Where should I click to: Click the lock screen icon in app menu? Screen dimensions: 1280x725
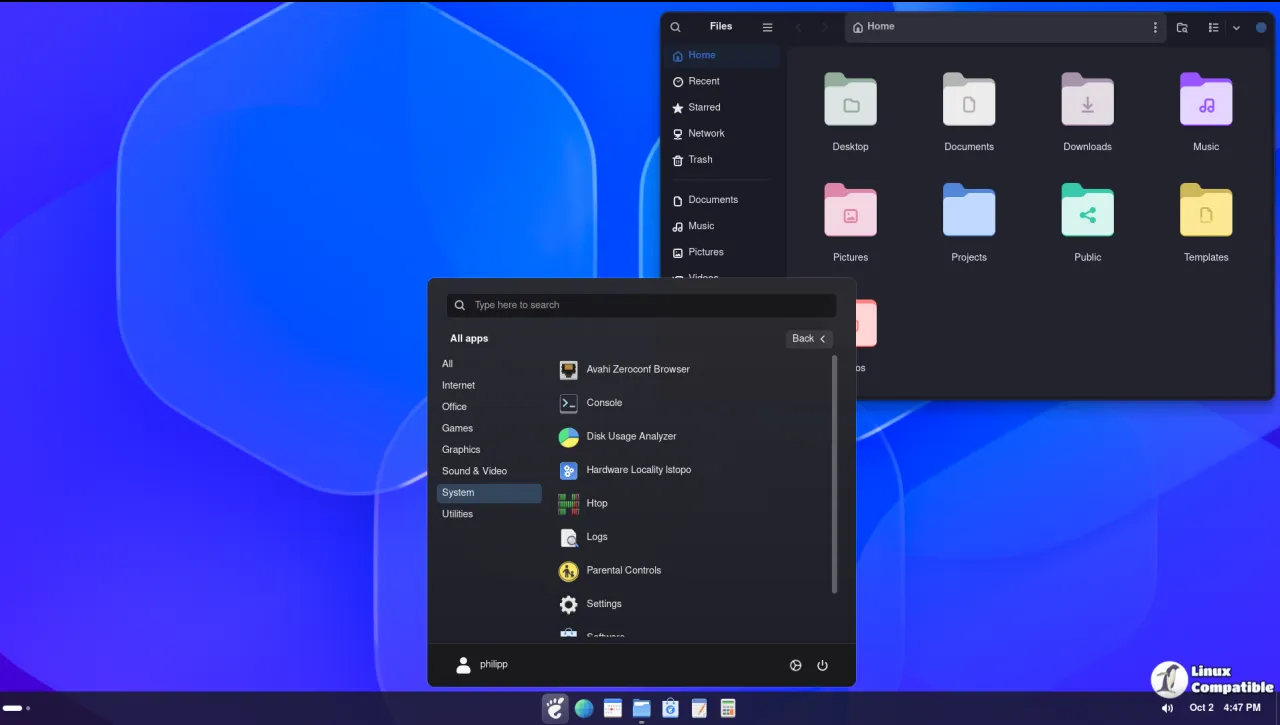[x=796, y=665]
